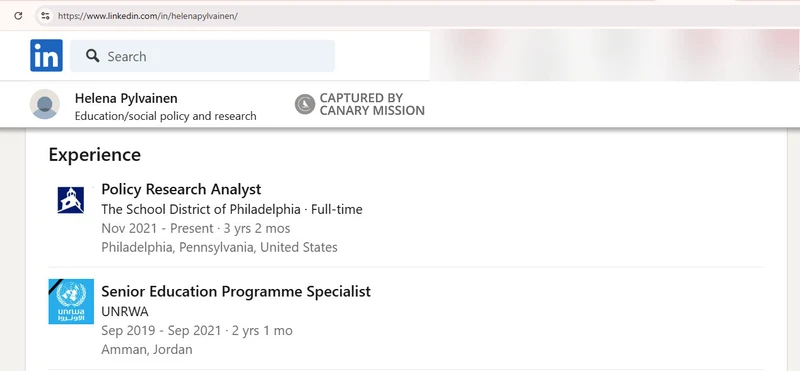This screenshot has width=800, height=371.
Task: Click the Amman, Jordan location text
Action: pyautogui.click(x=147, y=350)
